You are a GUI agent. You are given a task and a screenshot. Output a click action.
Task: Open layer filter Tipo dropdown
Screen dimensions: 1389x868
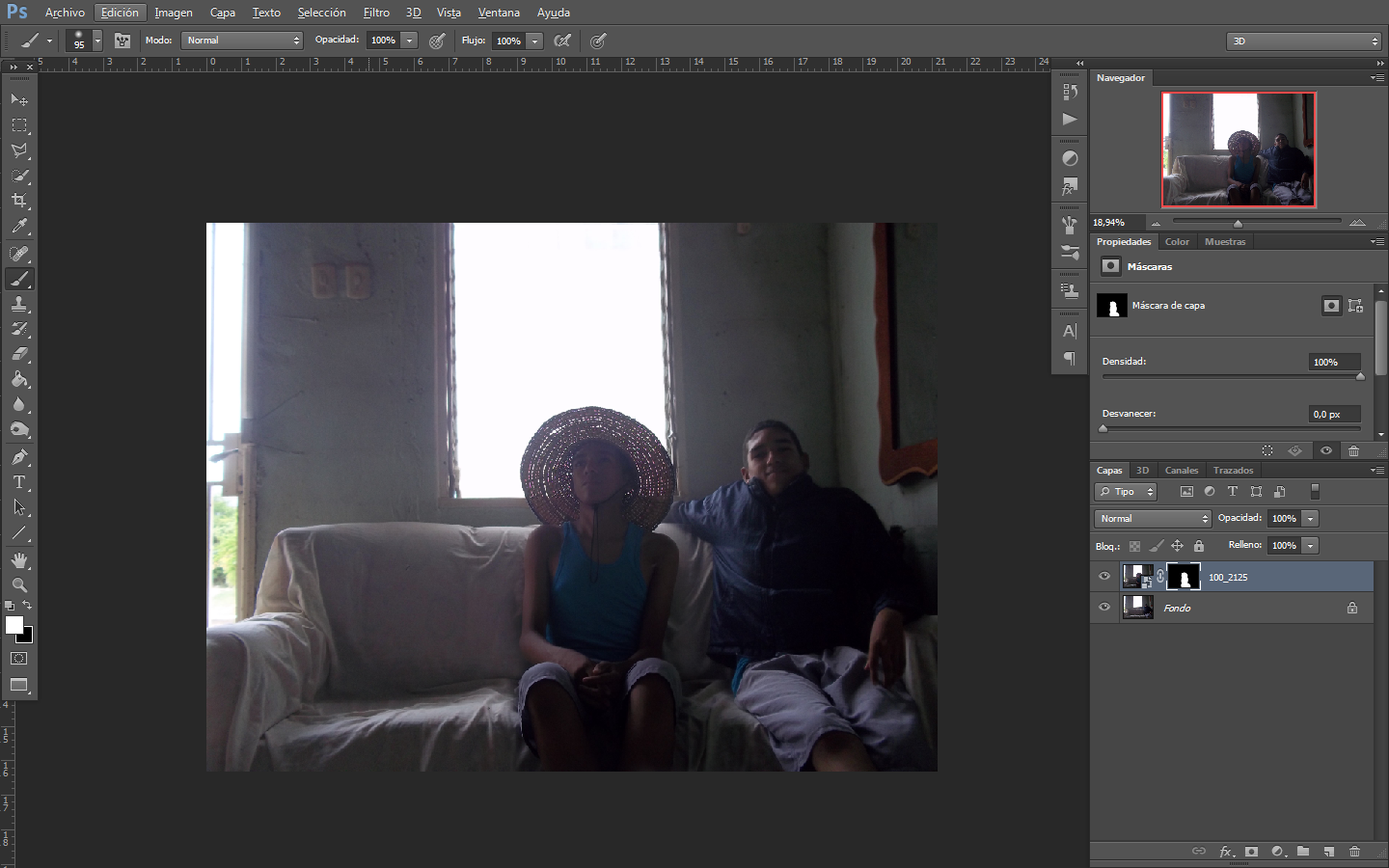(1126, 492)
